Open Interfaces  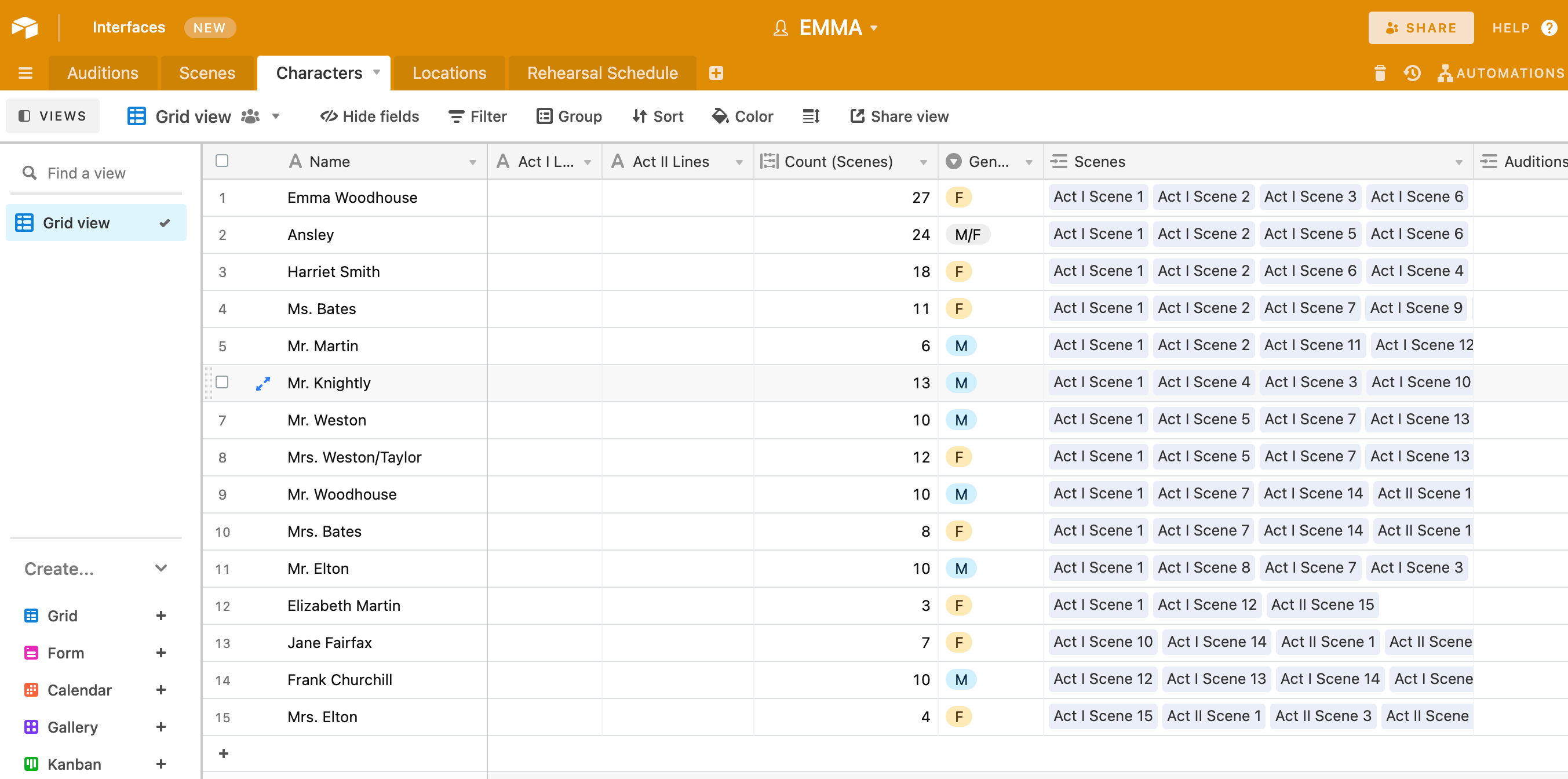(129, 27)
